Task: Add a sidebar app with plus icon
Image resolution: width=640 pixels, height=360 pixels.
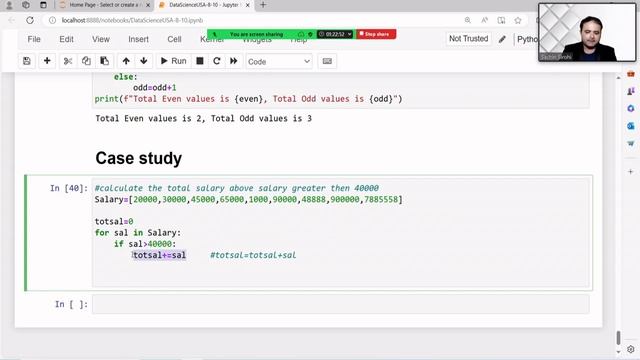Action: coord(631,171)
